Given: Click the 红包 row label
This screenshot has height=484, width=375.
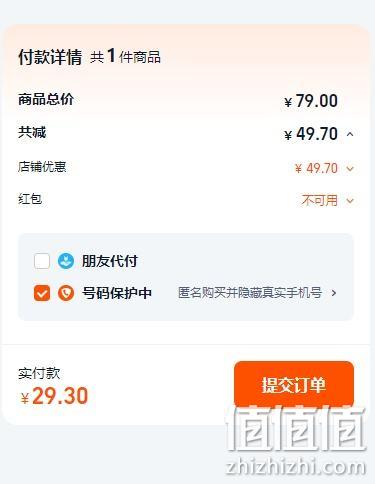Looking at the screenshot, I should (30, 199).
